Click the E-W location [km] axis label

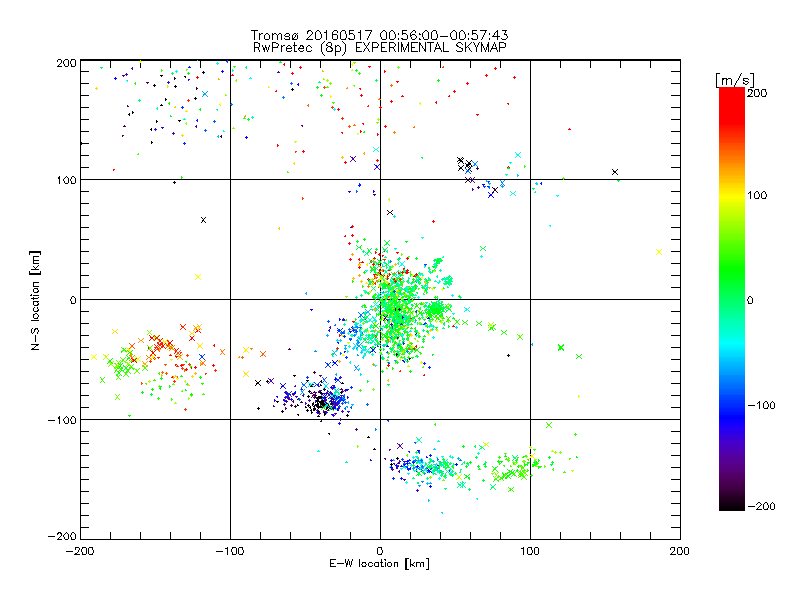(x=379, y=564)
